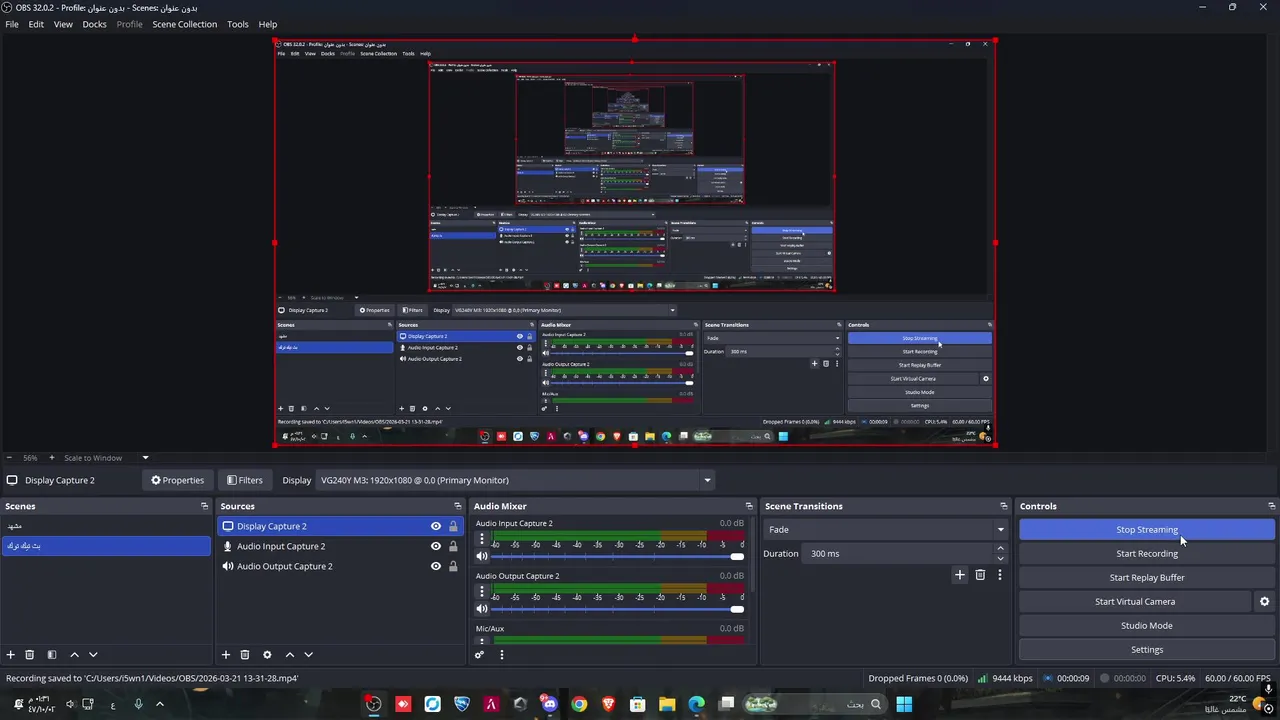
Task: Open Virtual Camera settings gear
Action: point(1264,602)
